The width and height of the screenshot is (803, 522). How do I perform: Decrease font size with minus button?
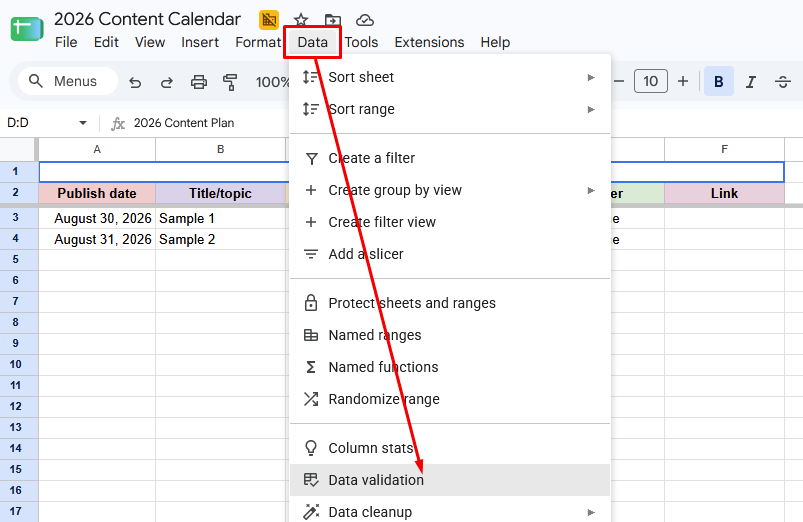(619, 81)
